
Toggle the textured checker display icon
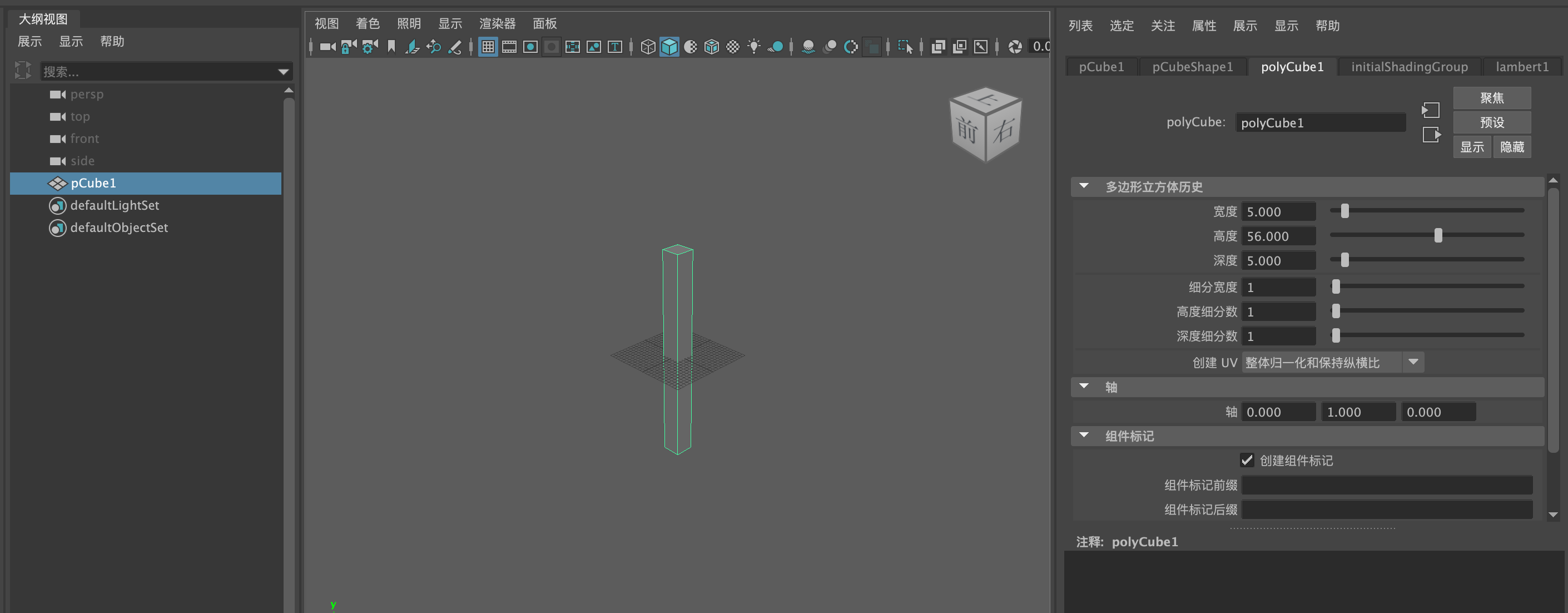(x=733, y=47)
